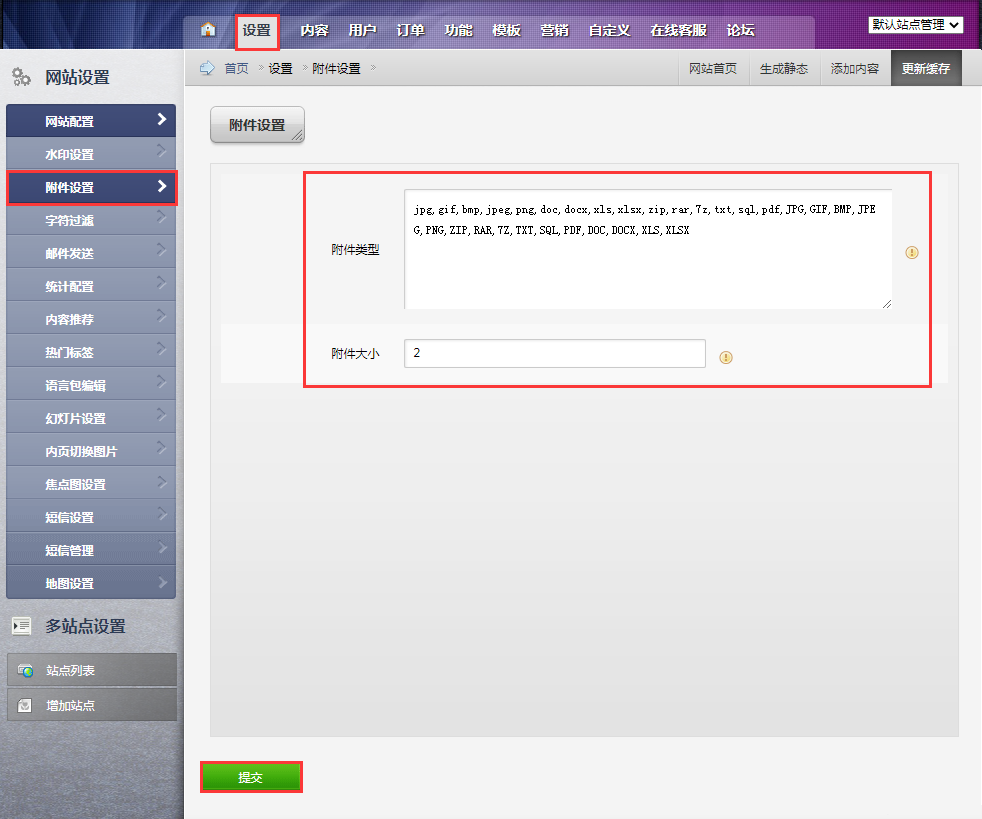982x819 pixels.
Task: Open the 模板 top menu
Action: click(x=506, y=30)
